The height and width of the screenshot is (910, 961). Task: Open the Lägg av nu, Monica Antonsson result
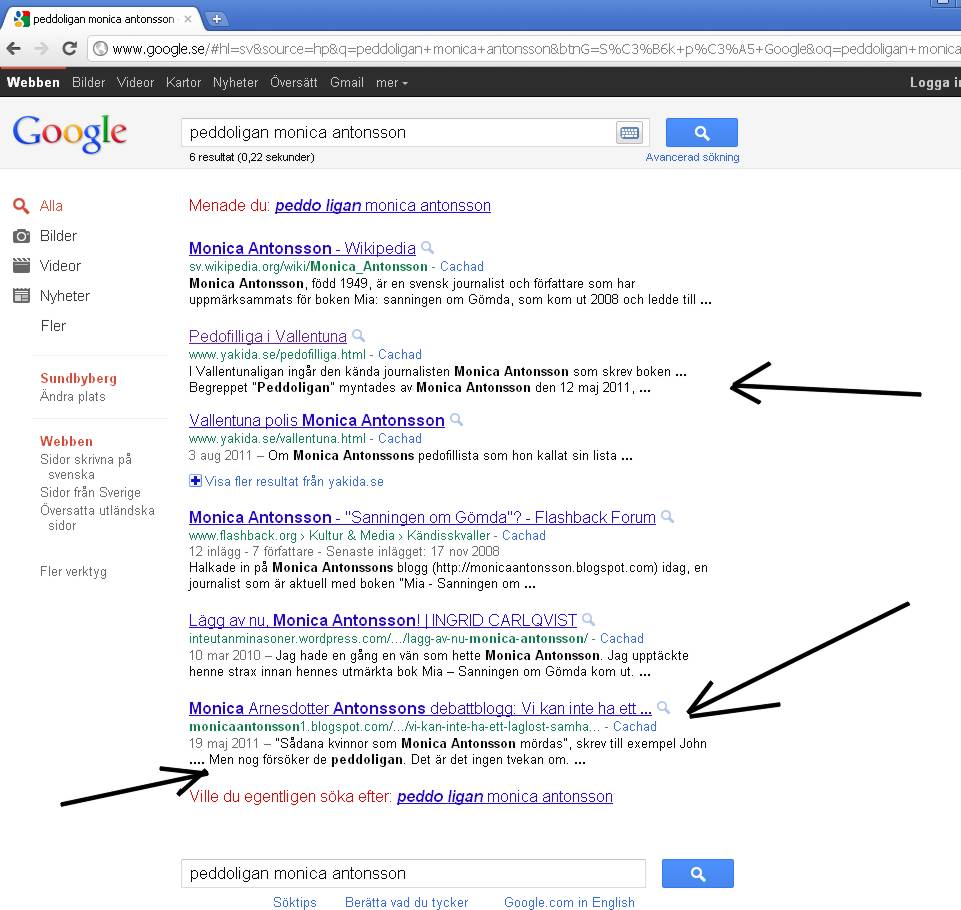383,620
